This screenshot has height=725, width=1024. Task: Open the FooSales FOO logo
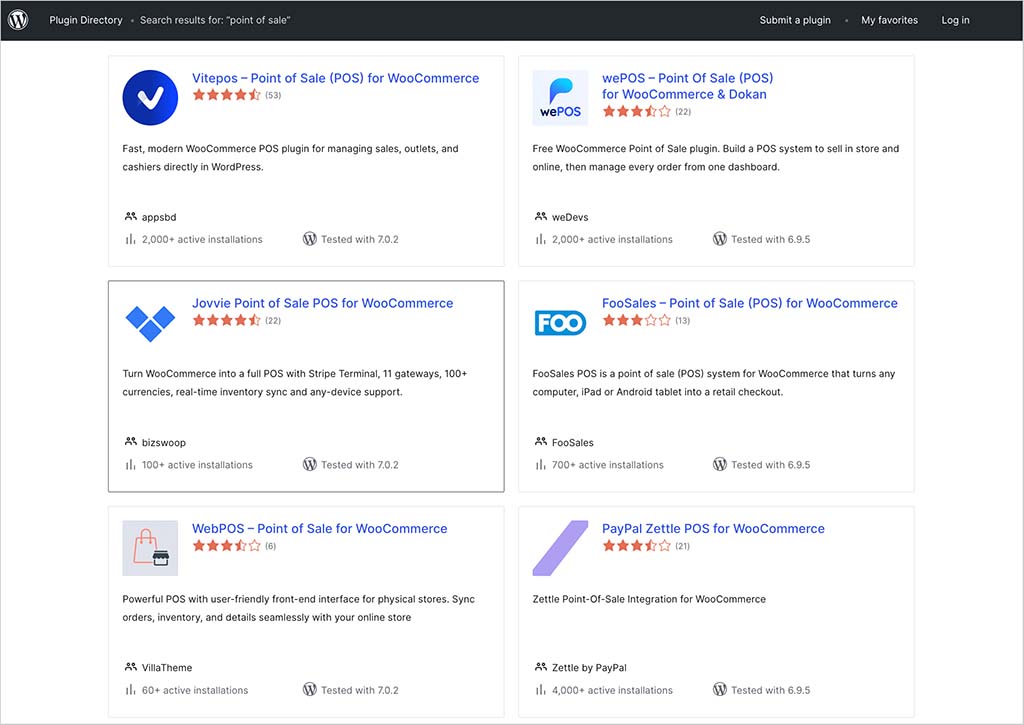[560, 323]
